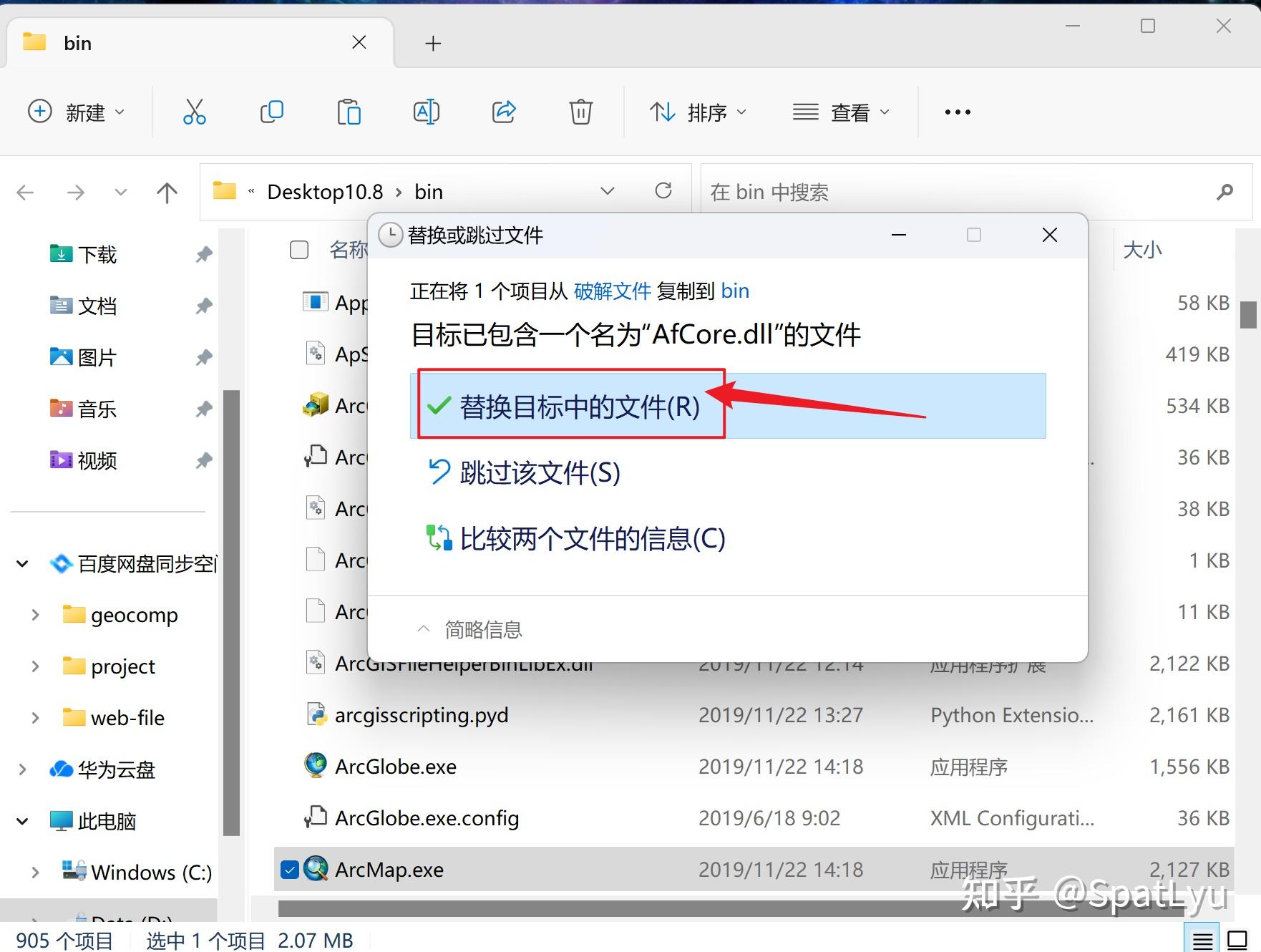Viewport: 1261px width, 952px height.
Task: Unpin the Downloads folder pin icon
Action: [x=204, y=254]
